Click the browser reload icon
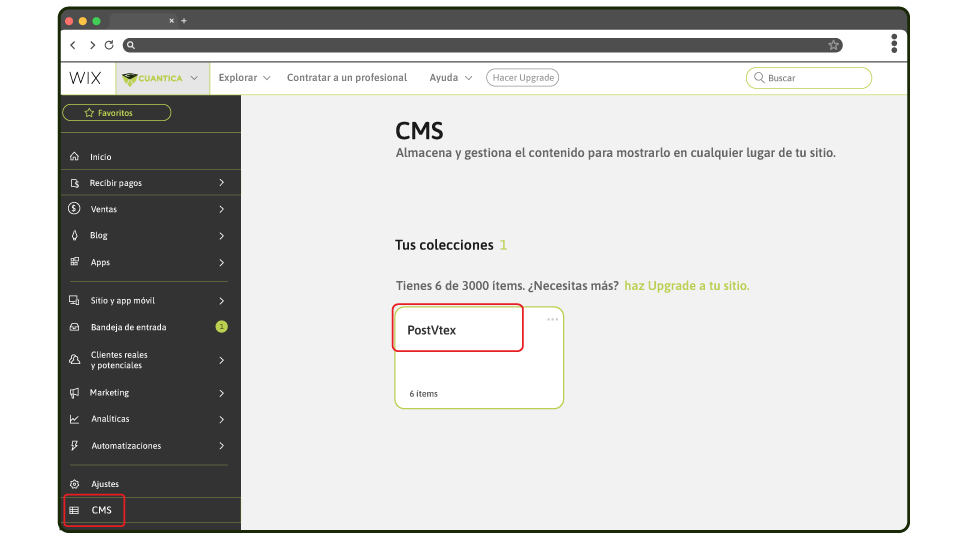The image size is (973, 540). (x=109, y=45)
